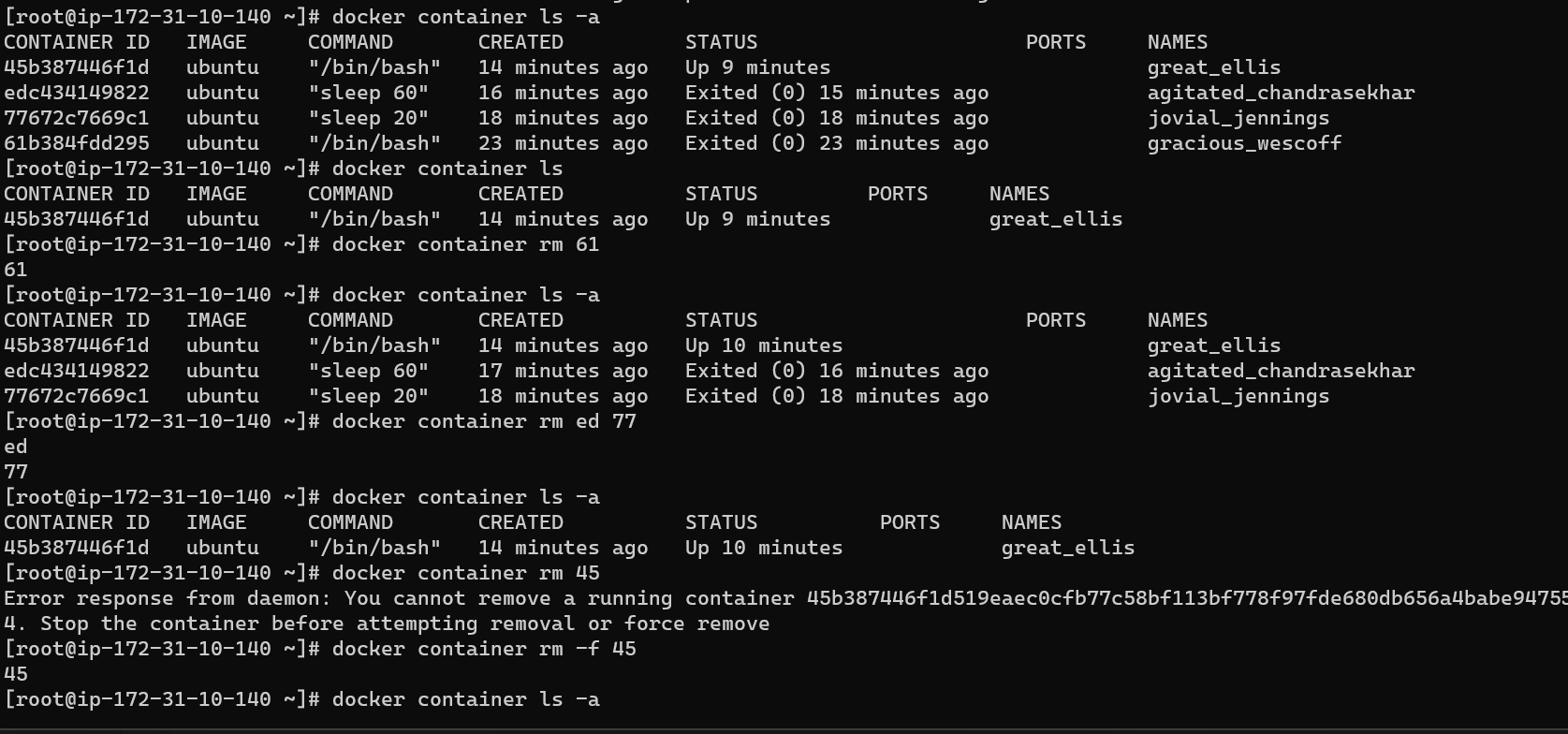Click the long container hash in error message
This screenshot has width=1568, height=734.
click(1186, 598)
